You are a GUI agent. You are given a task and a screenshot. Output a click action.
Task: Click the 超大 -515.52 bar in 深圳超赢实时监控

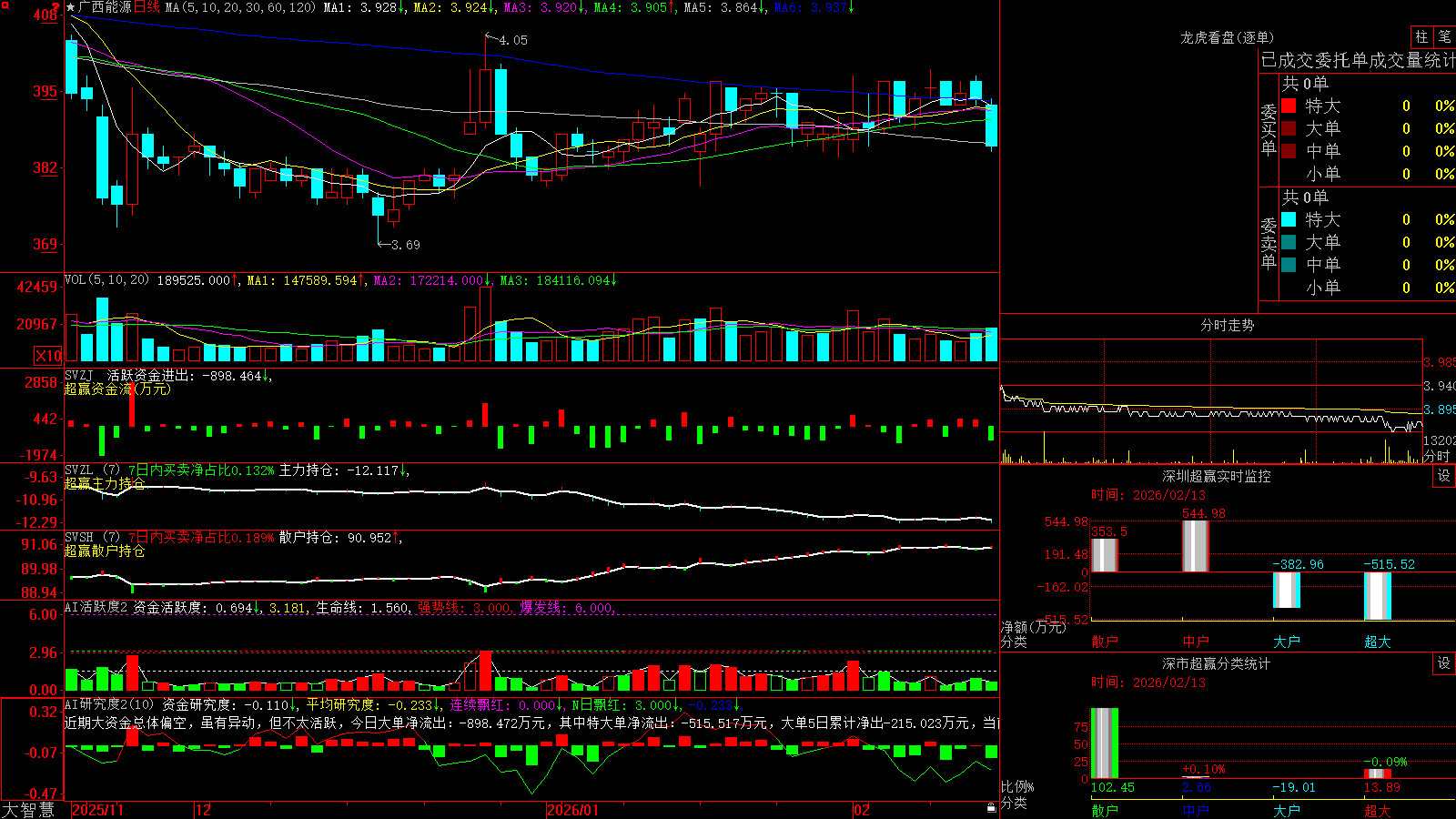pos(1377,596)
